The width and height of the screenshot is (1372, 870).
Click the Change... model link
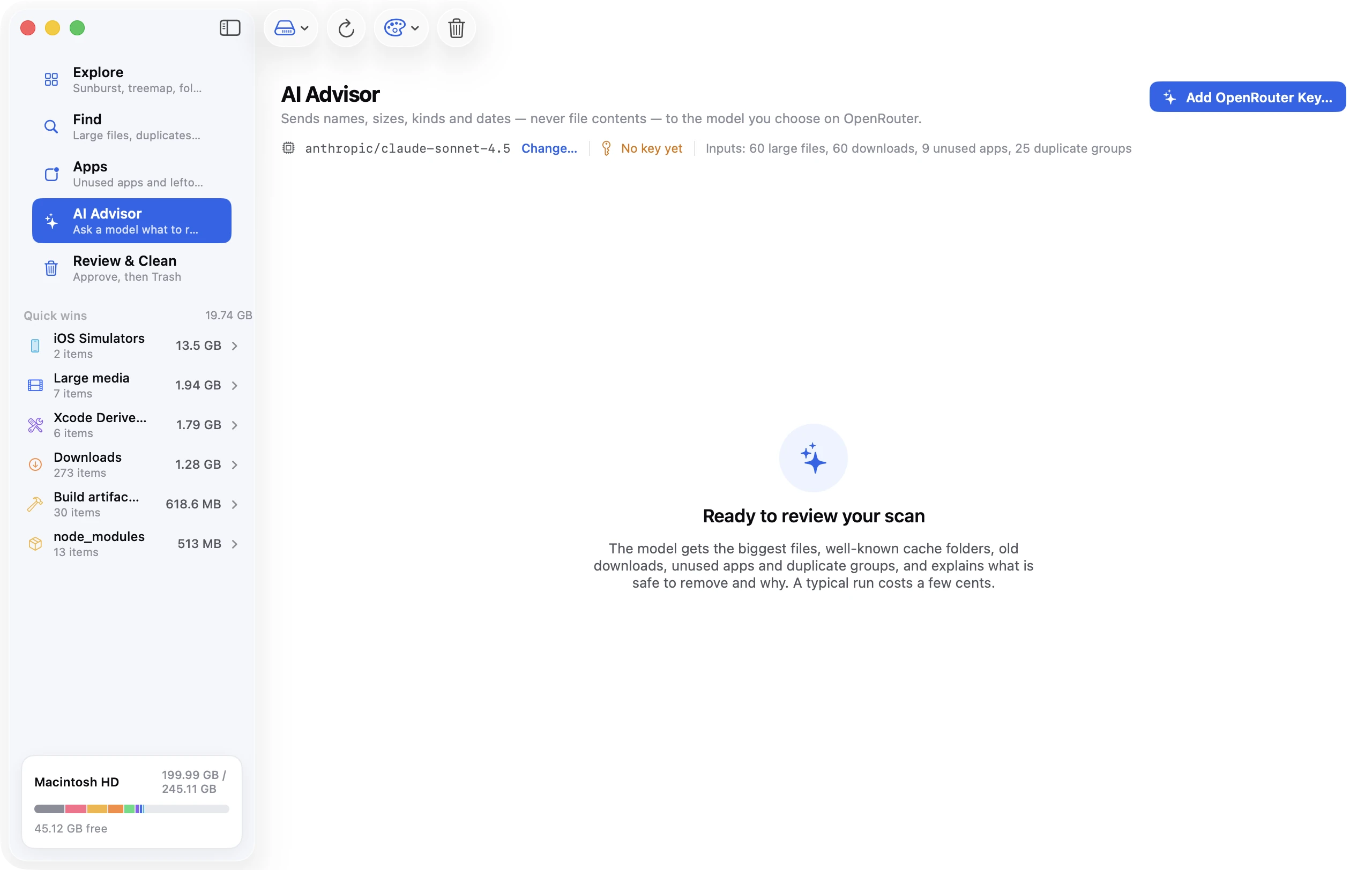pos(549,148)
